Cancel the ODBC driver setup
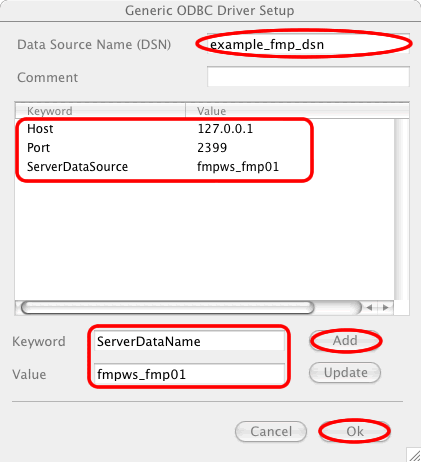The height and width of the screenshot is (462, 421). [x=271, y=431]
